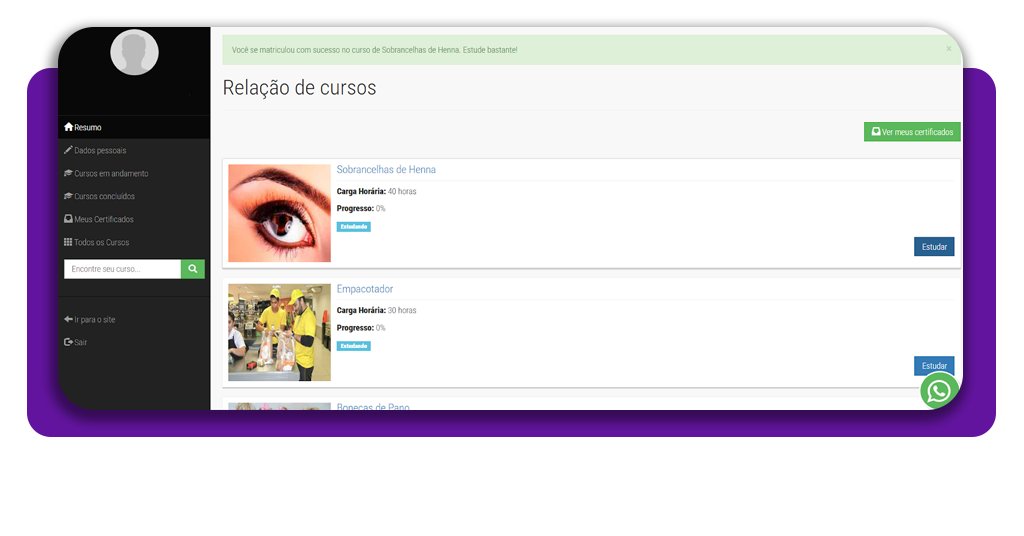Click the eye thumbnail of Sobrancelhas de Henna
Screen dimensions: 1024x536
click(x=280, y=213)
